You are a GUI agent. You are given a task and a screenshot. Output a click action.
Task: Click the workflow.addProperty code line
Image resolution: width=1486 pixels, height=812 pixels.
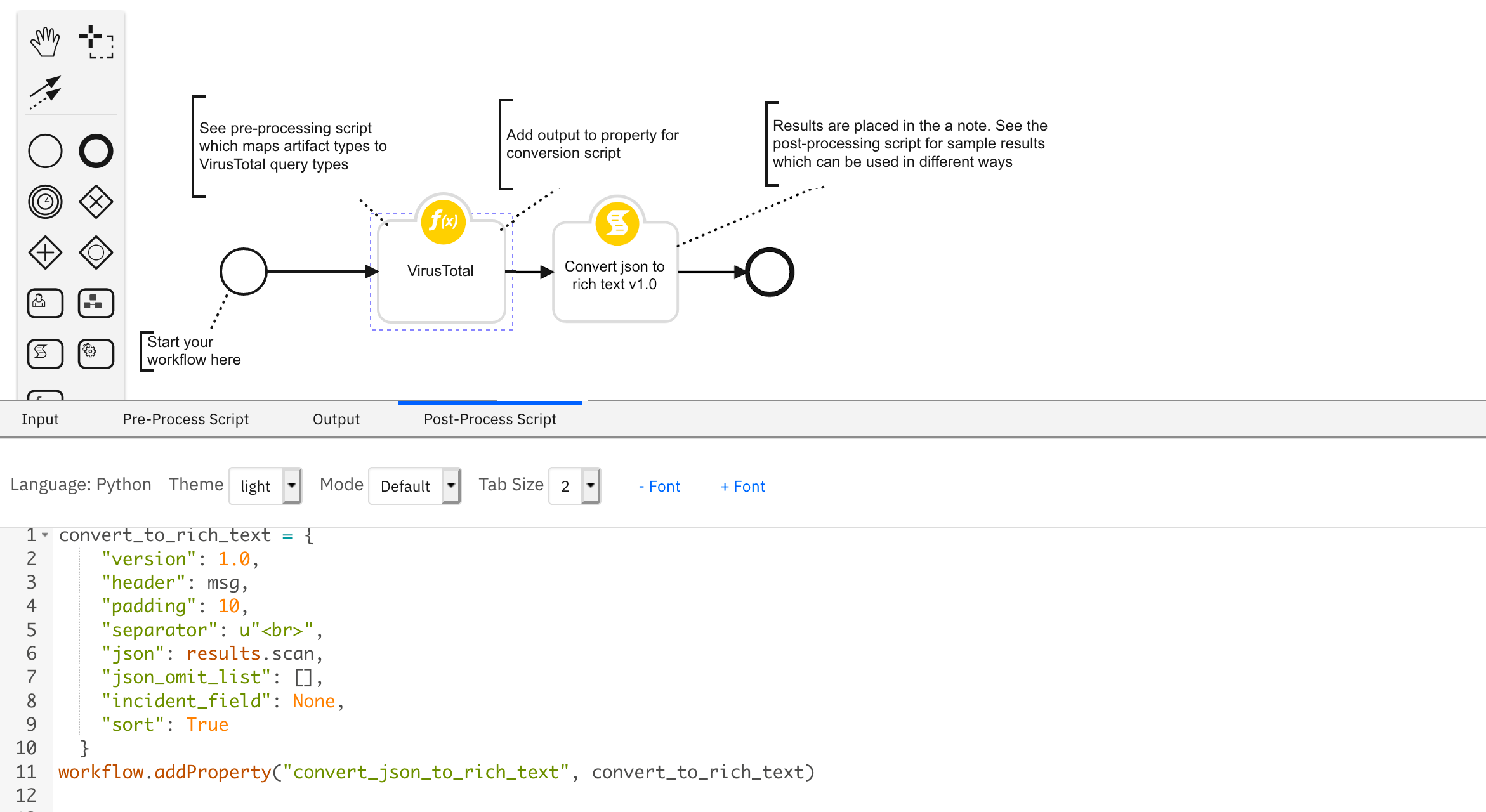tap(437, 772)
